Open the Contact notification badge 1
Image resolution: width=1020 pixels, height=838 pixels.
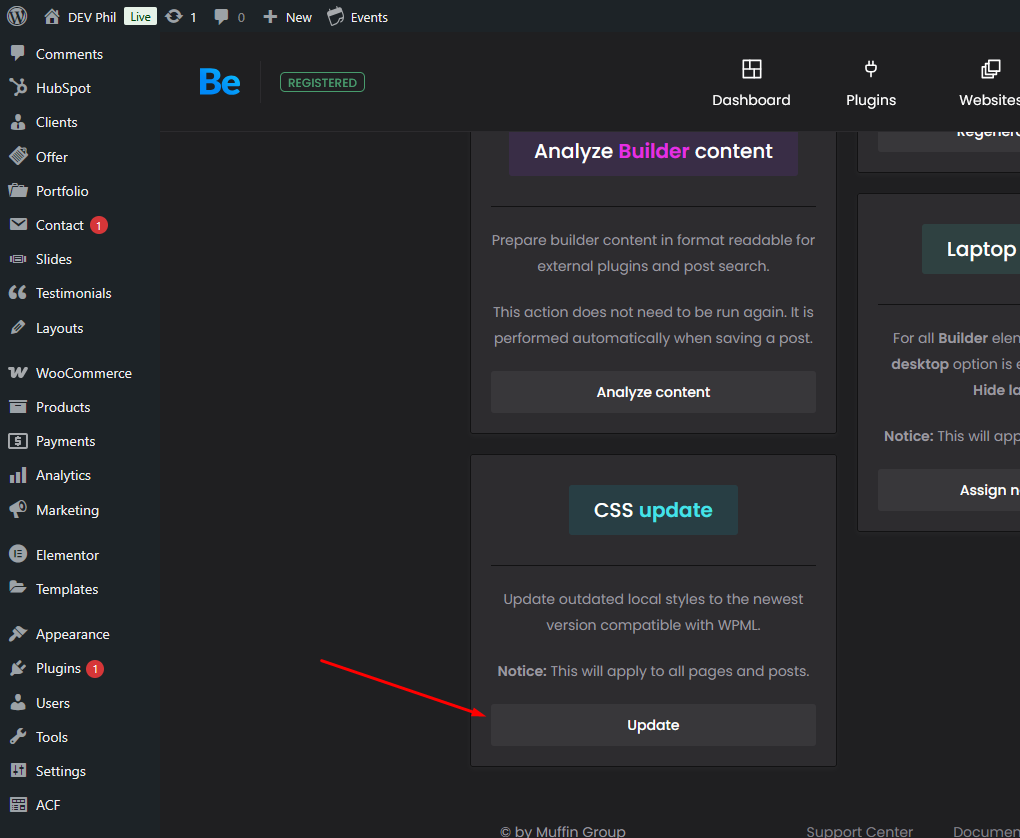[x=99, y=225]
